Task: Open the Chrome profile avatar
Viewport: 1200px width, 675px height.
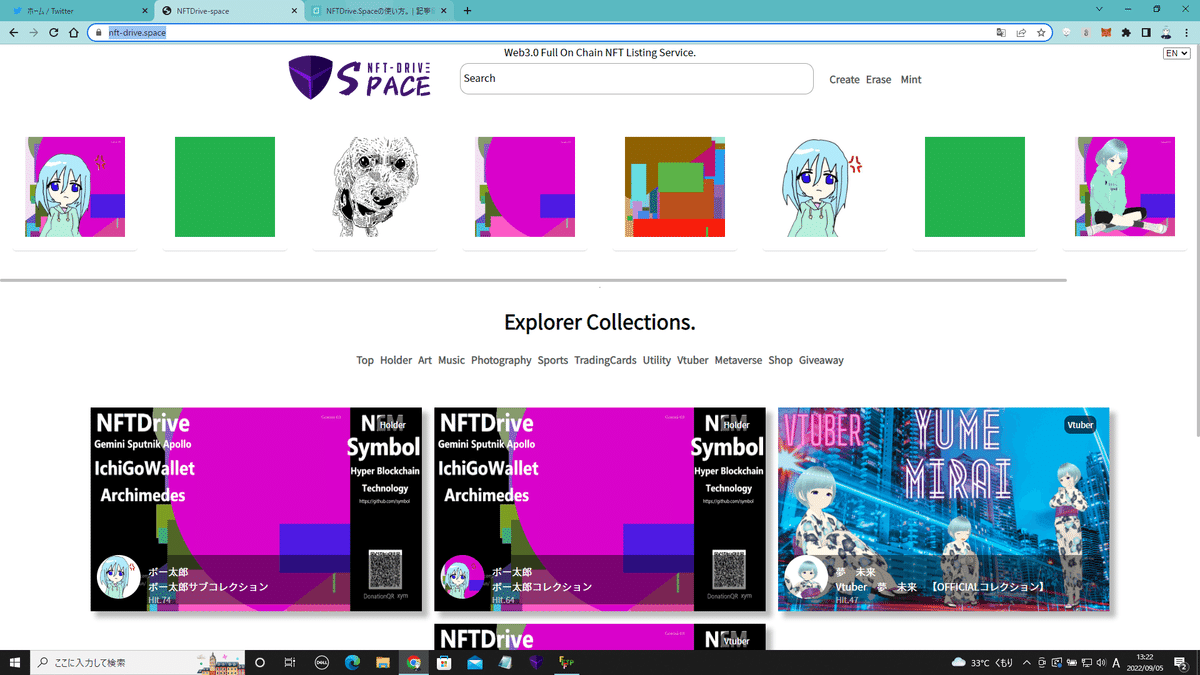Action: [x=1166, y=32]
